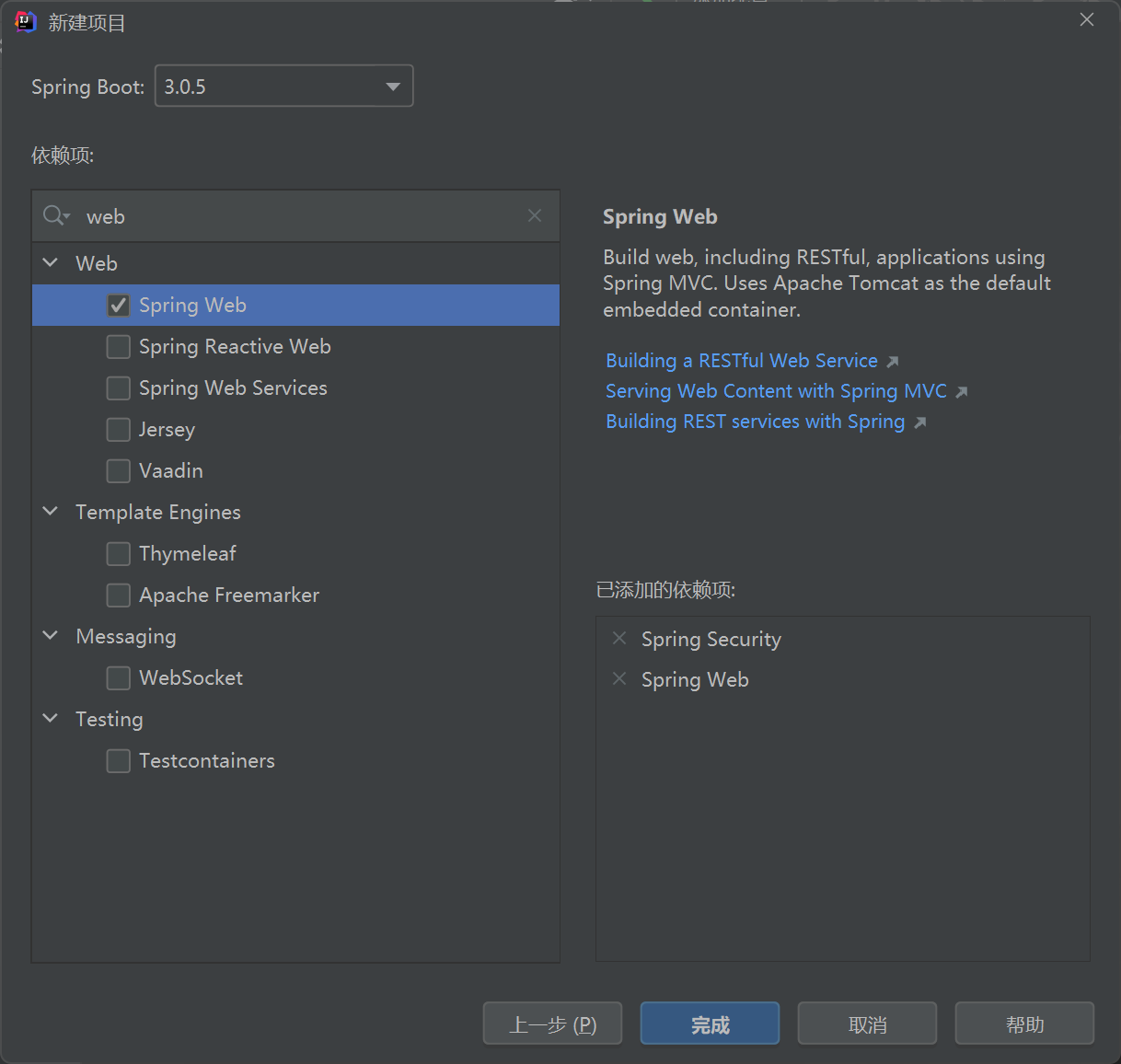Click the Spring Boot: label
This screenshot has width=1121, height=1064.
87,87
